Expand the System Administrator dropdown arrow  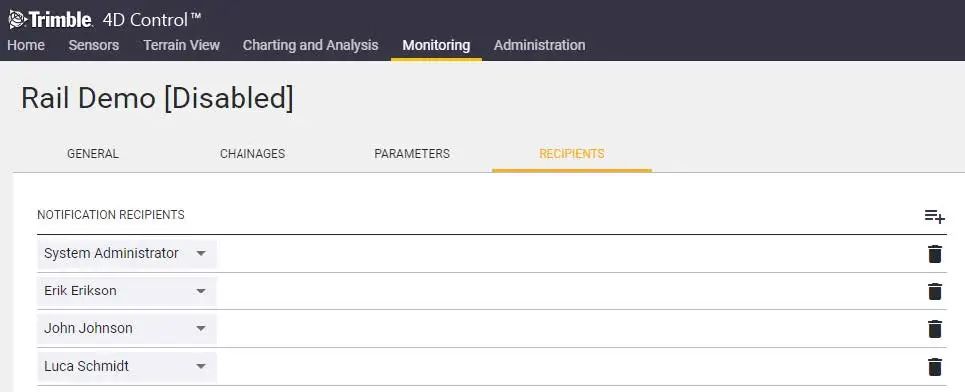point(201,254)
